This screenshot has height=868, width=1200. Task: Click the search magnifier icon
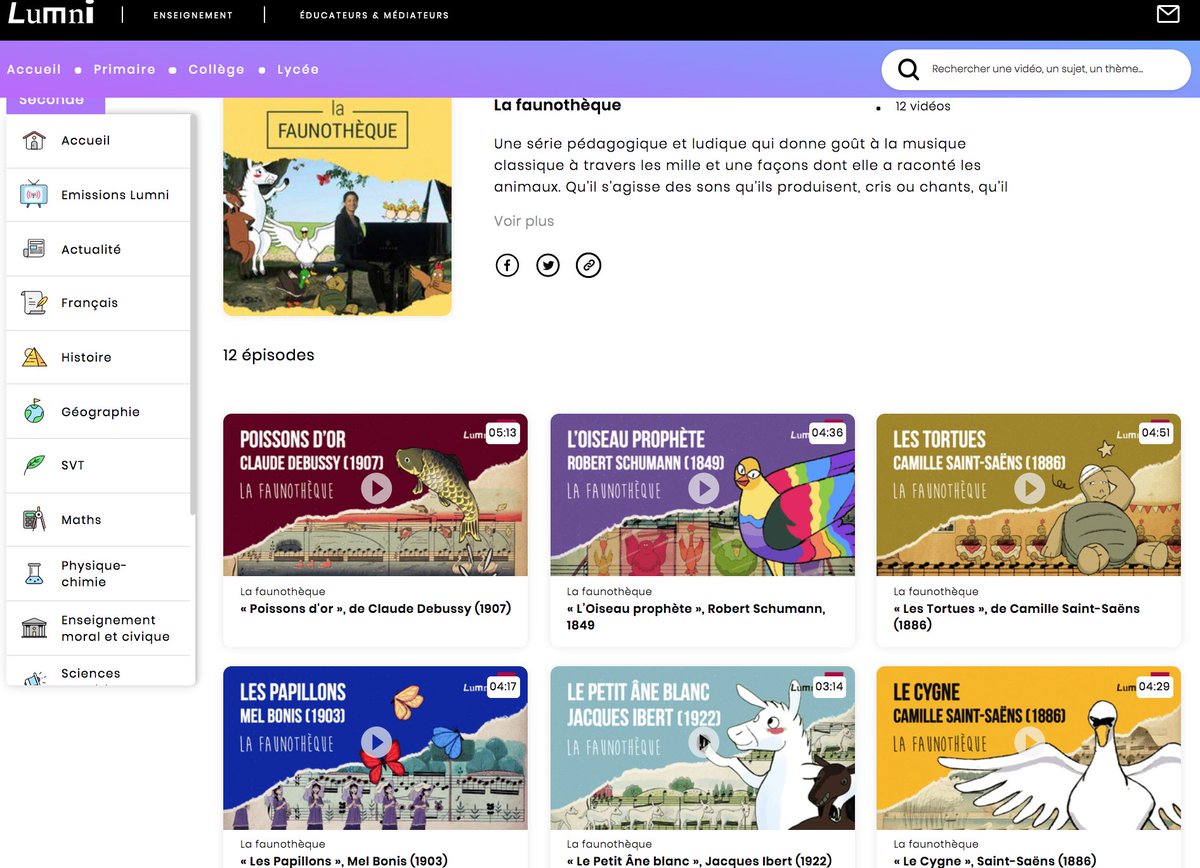908,70
